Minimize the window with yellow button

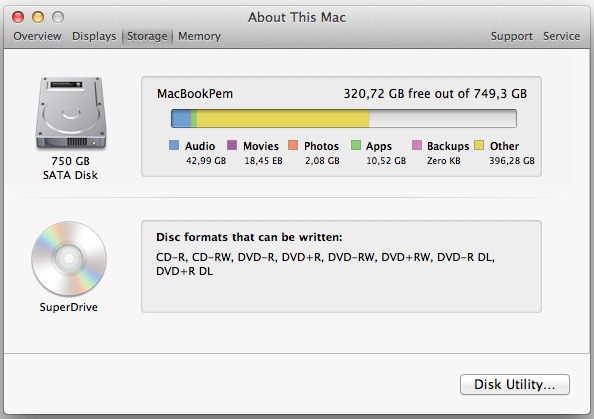coord(38,17)
